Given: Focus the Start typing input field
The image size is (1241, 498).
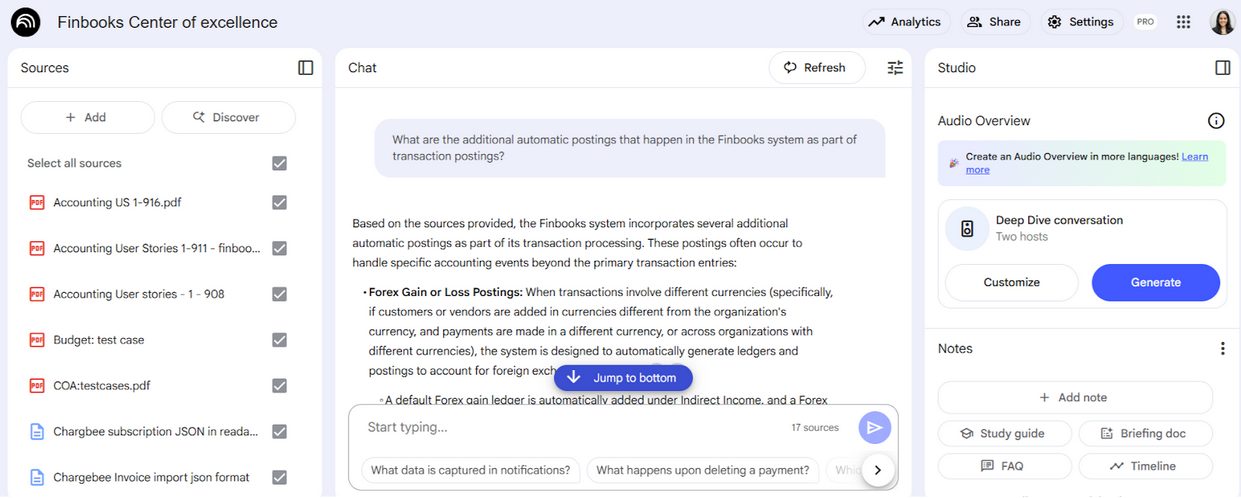Looking at the screenshot, I should (570, 428).
